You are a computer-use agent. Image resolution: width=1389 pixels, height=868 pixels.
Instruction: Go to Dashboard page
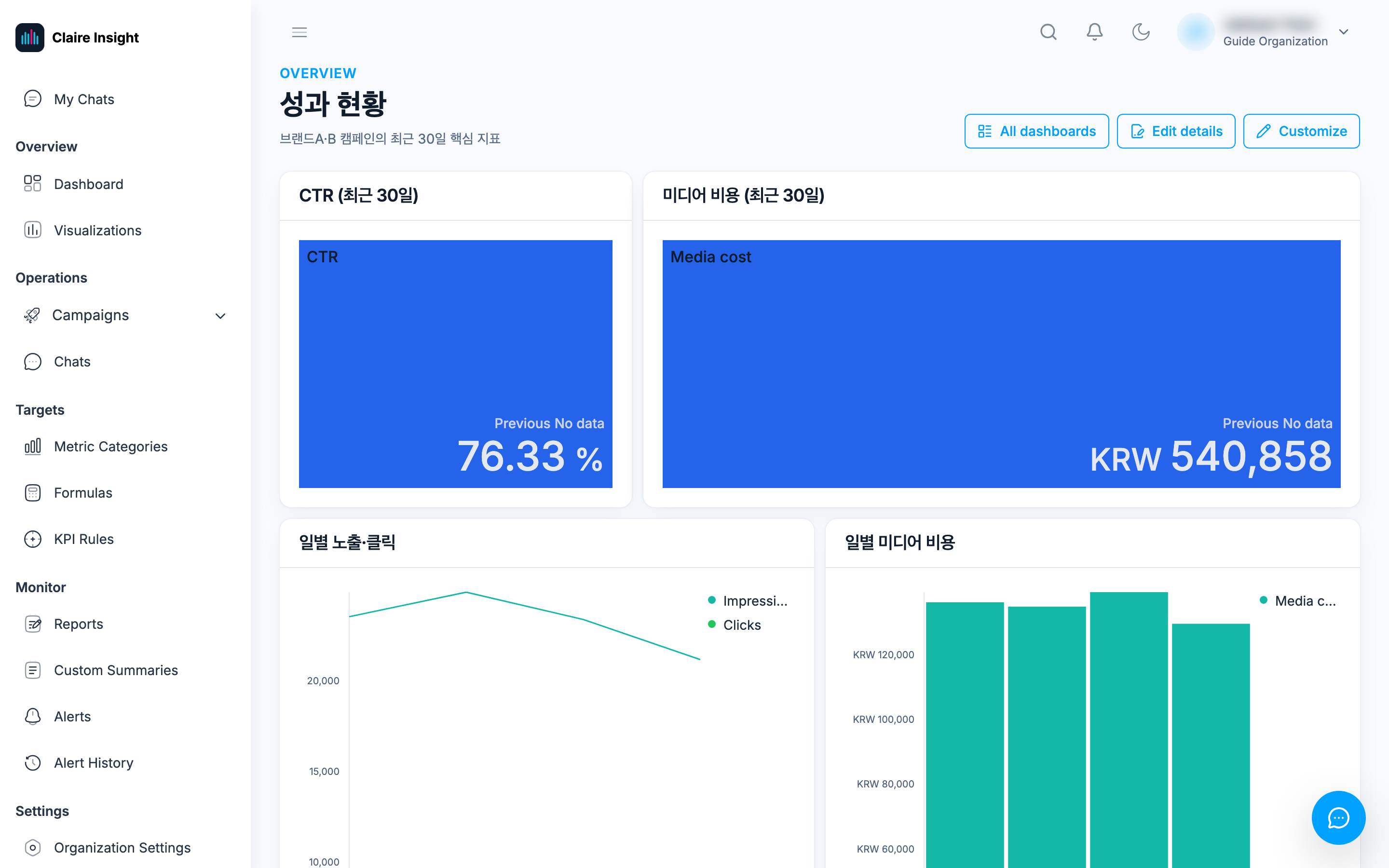pos(125,184)
